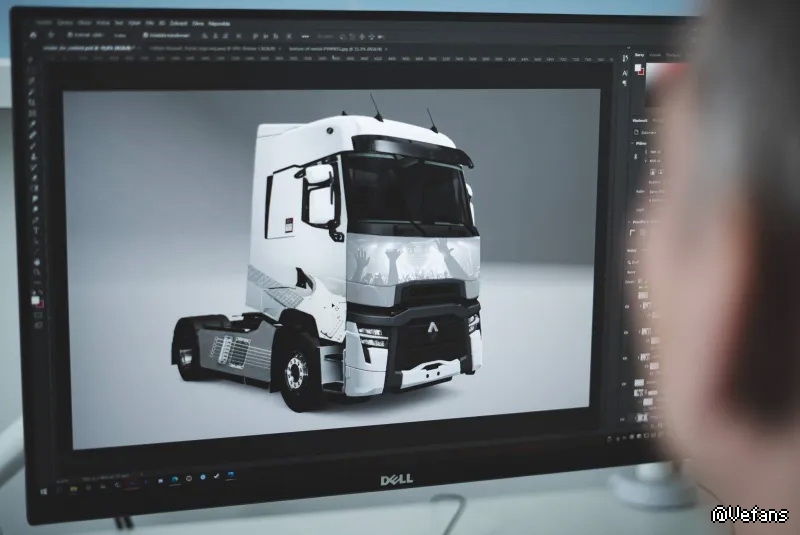The image size is (800, 535).
Task: Select the Move tool in the toolbar
Action: pyautogui.click(x=32, y=59)
